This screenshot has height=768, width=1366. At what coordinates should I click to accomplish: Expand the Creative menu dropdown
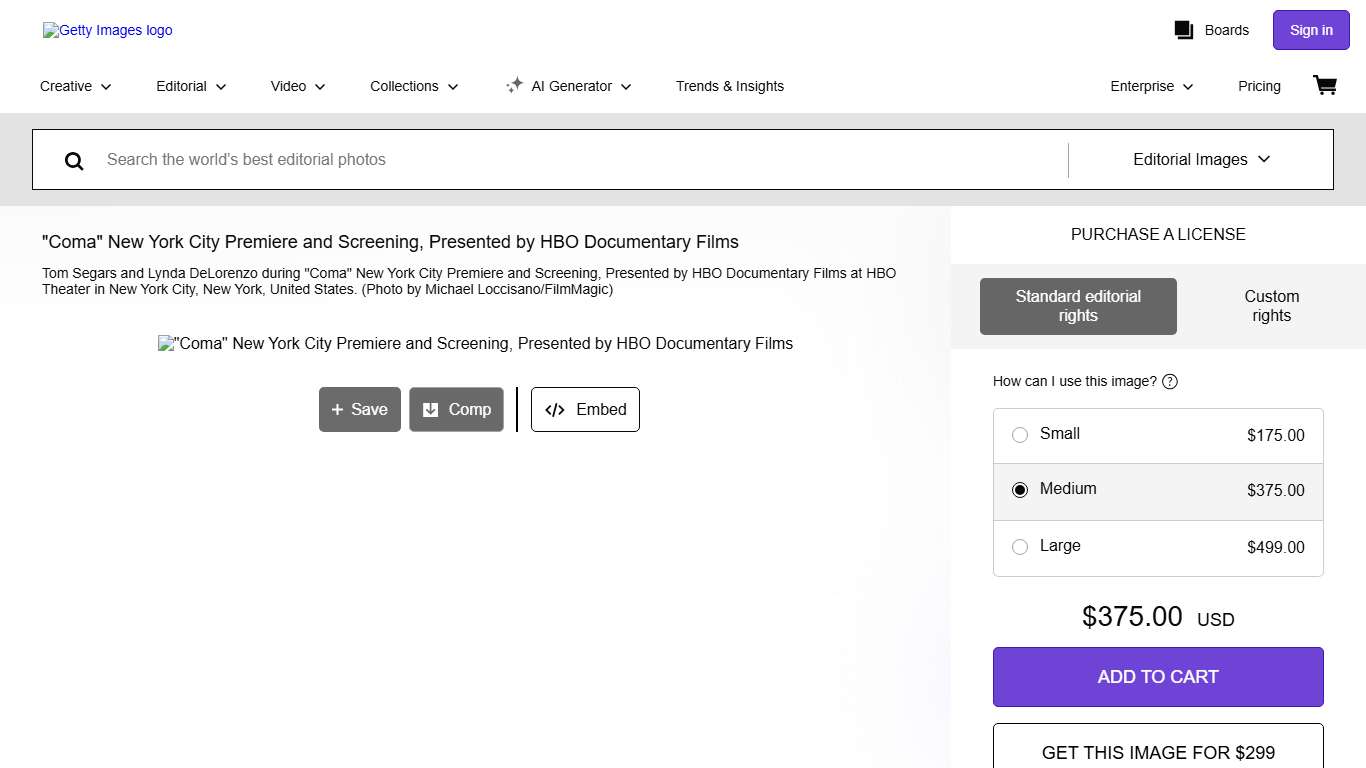point(76,86)
